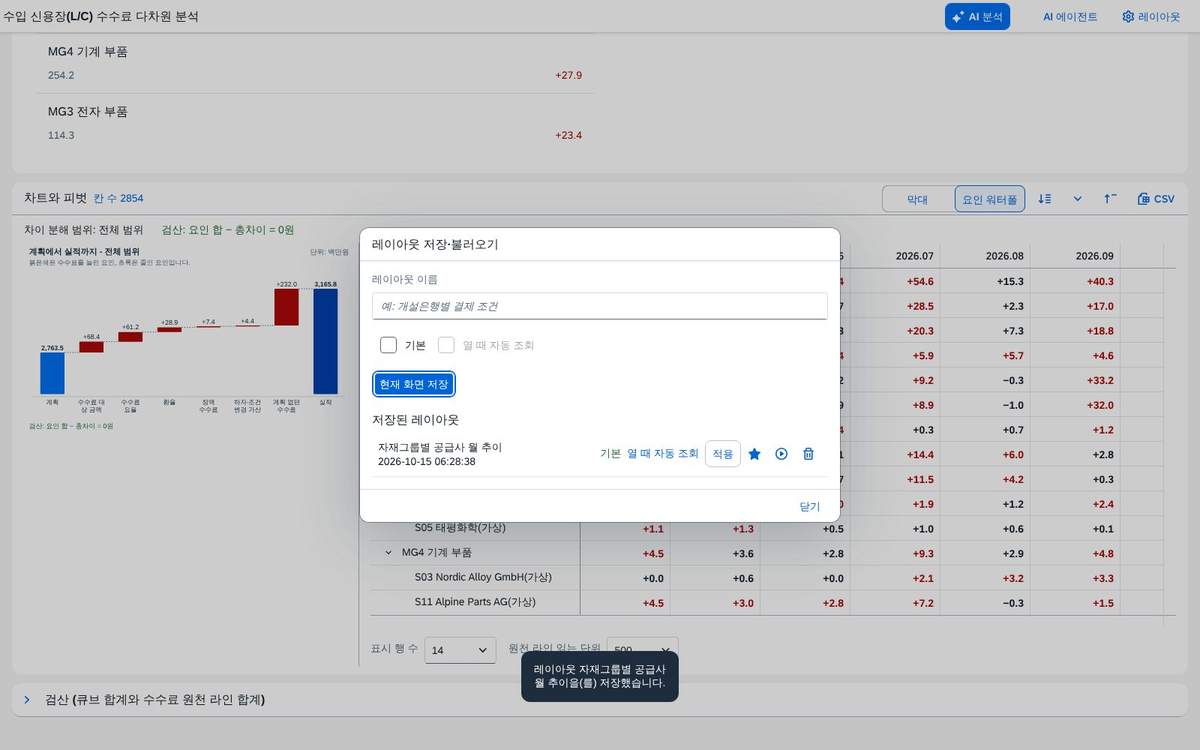Click the toast message about saved layout
Viewport: 1200px width, 750px height.
pos(600,677)
